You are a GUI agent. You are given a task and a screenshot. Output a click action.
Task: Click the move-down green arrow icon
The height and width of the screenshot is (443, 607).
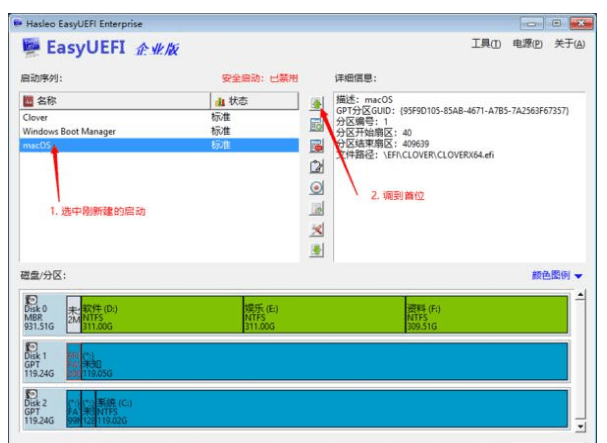pos(317,250)
